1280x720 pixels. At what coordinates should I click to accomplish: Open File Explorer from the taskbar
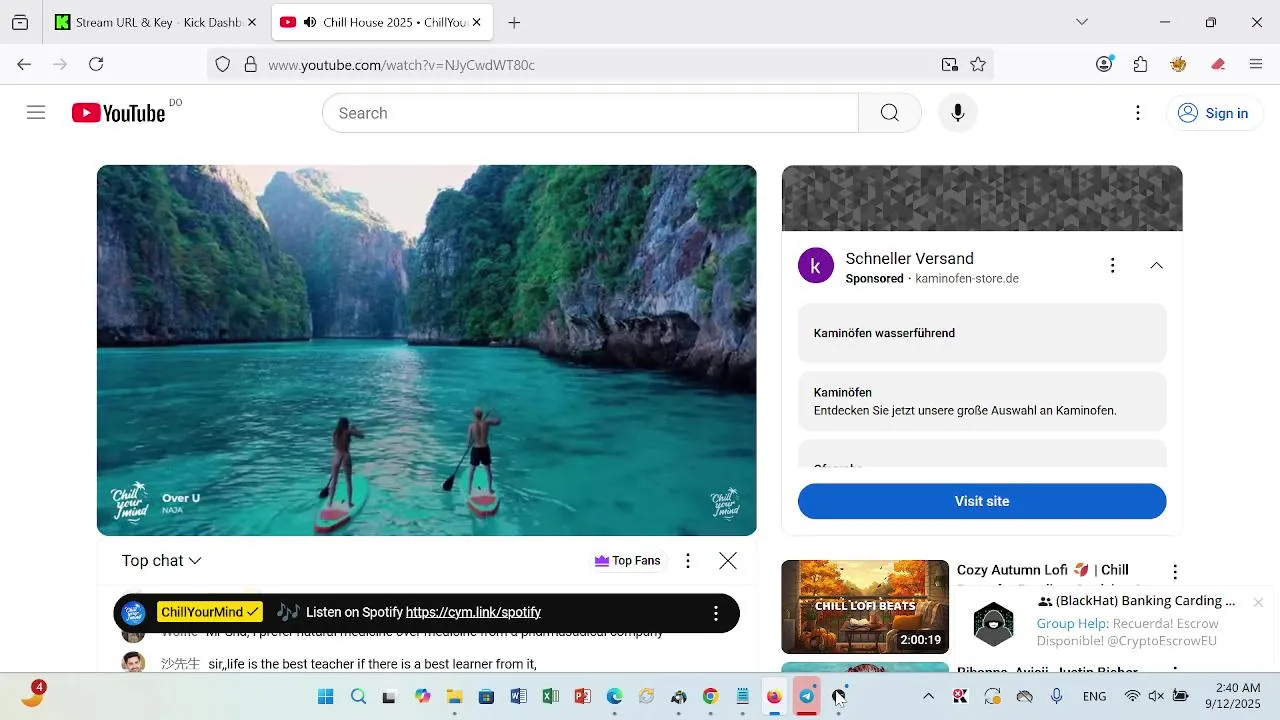click(454, 696)
